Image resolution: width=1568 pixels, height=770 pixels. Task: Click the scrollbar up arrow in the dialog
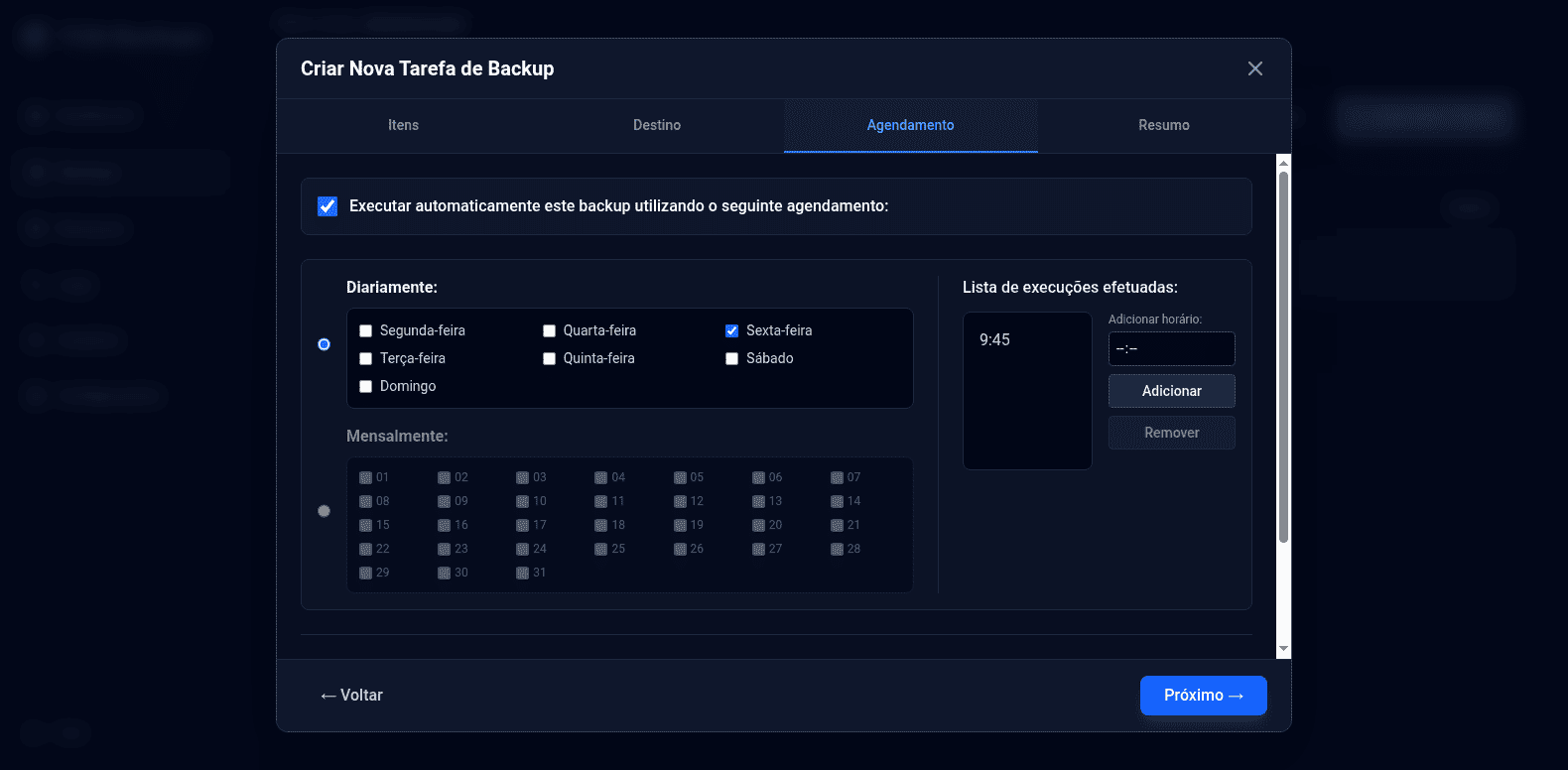click(x=1283, y=163)
